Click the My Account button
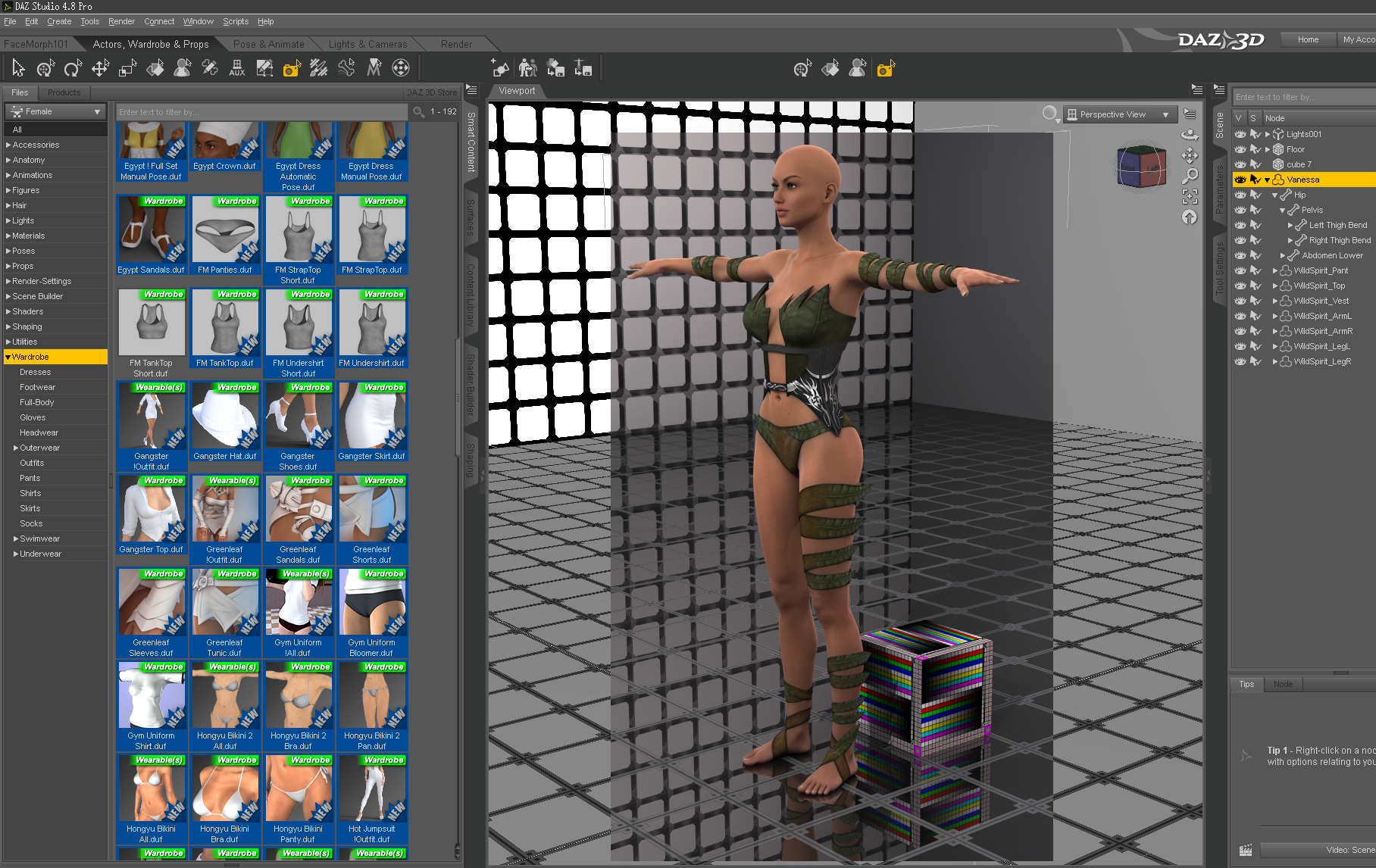 pos(1358,39)
